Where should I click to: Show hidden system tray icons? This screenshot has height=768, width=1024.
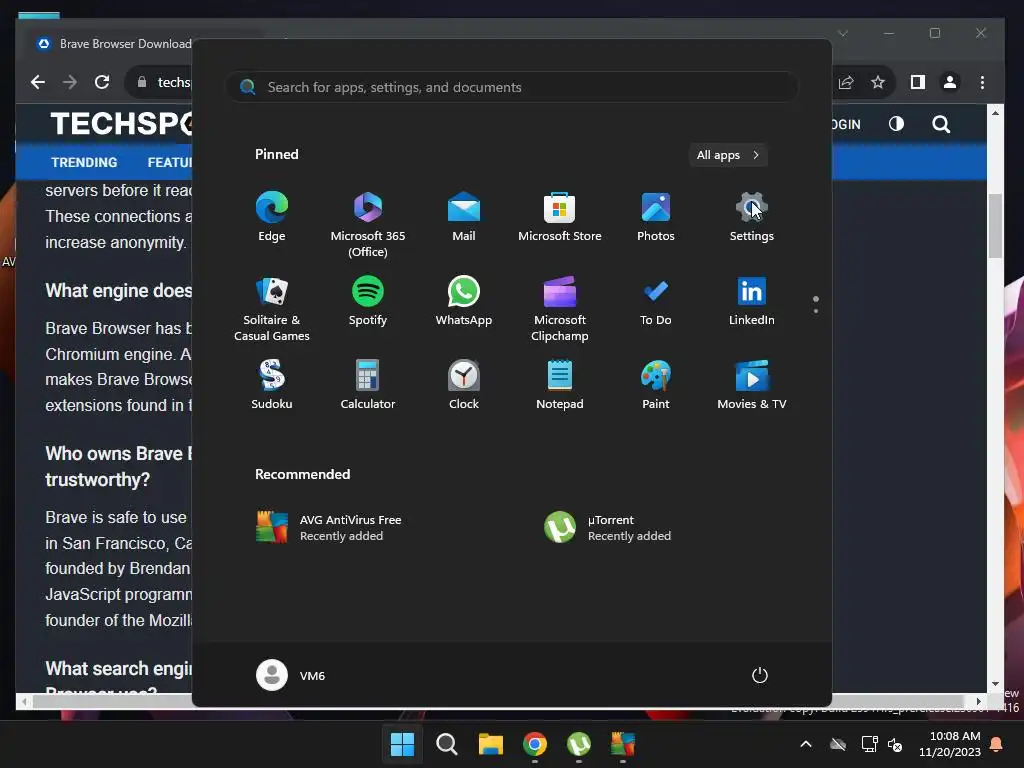click(x=806, y=744)
